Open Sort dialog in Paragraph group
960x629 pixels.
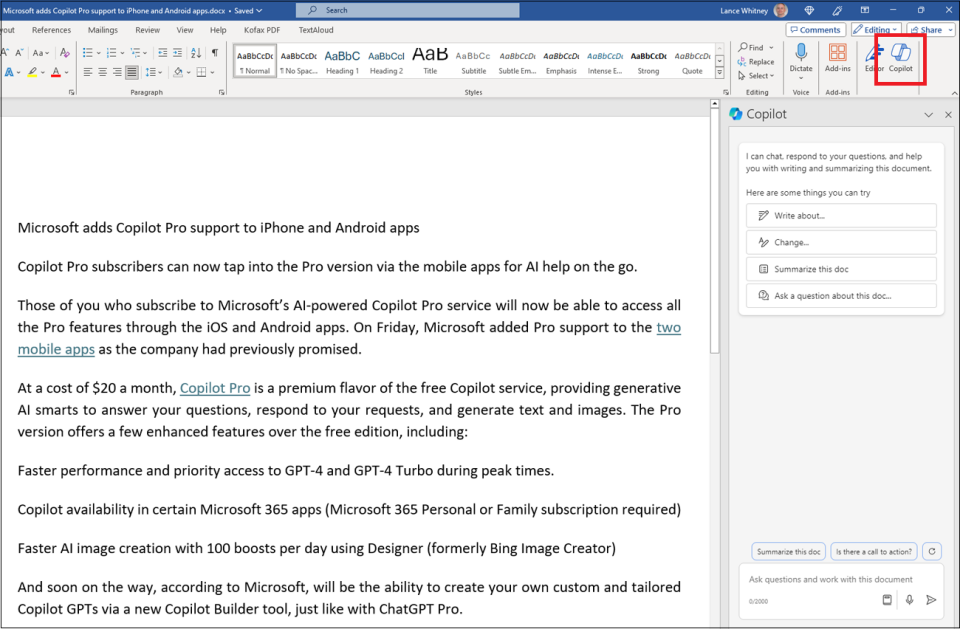click(x=195, y=52)
